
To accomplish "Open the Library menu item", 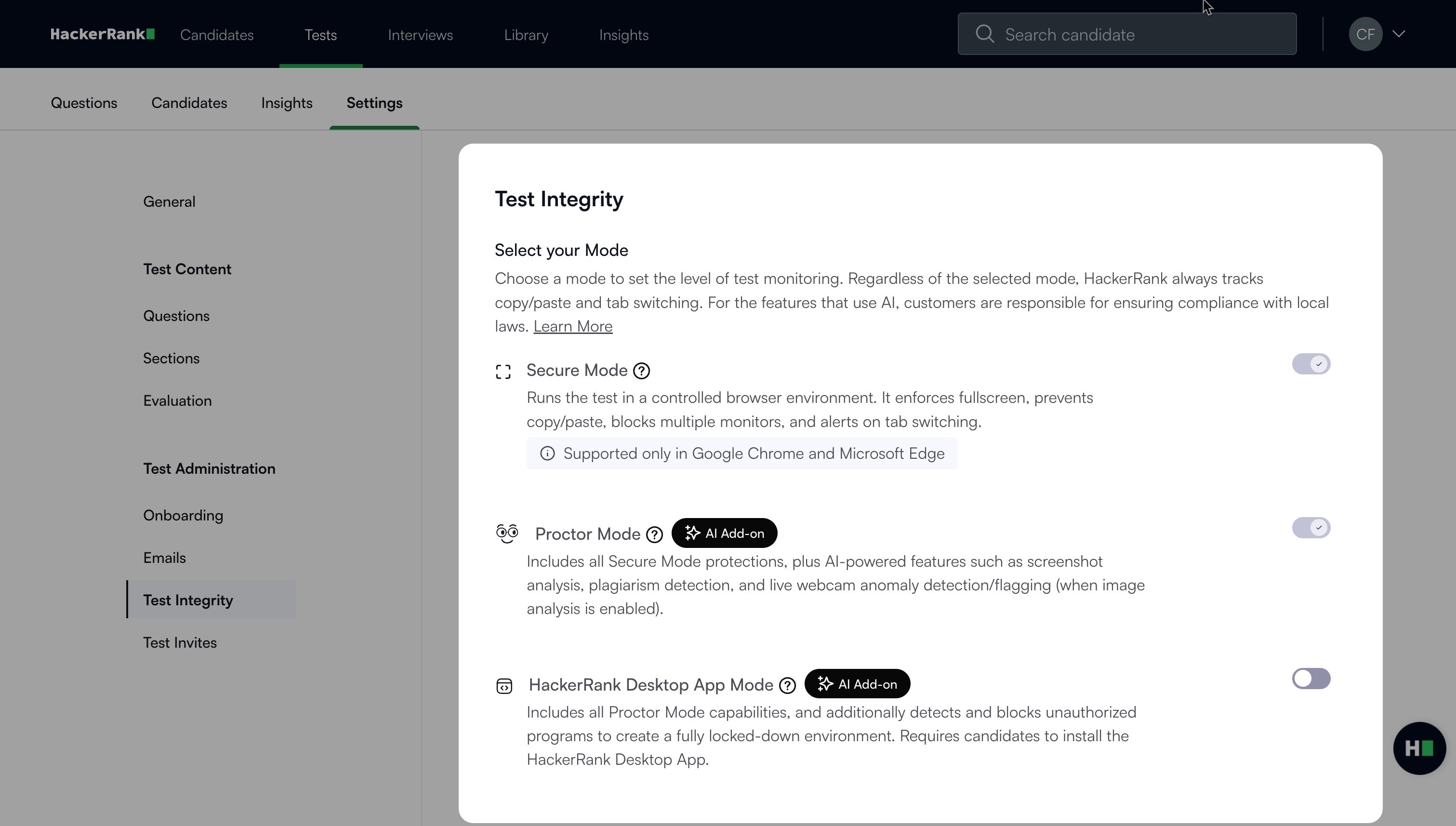I will point(526,35).
